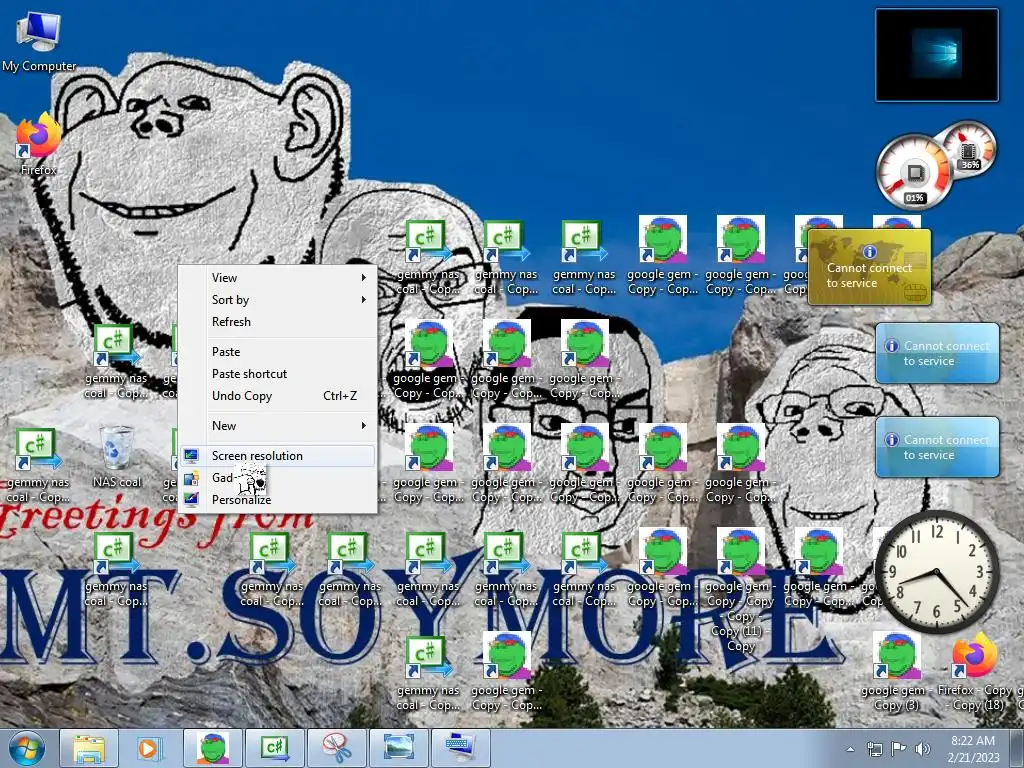The image size is (1024, 768).
Task: Open Windows Explorer from the taskbar
Action: [x=89, y=748]
